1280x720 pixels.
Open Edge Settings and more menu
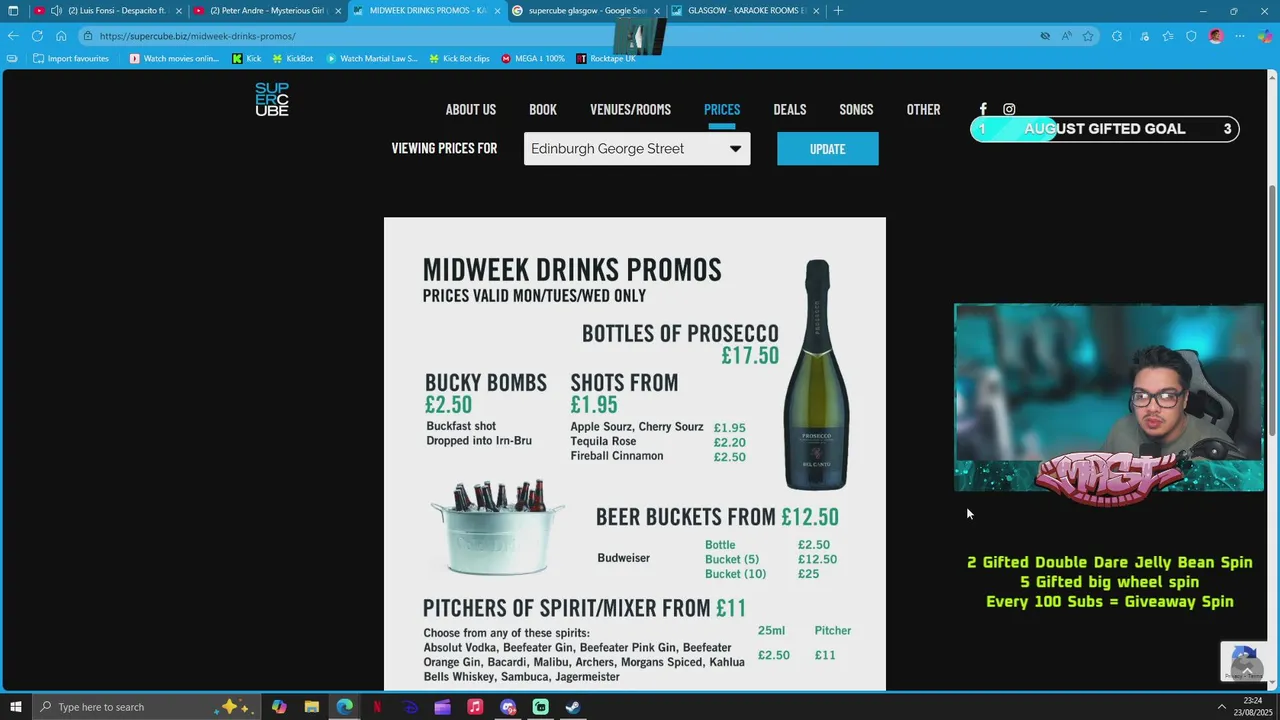coord(1240,36)
